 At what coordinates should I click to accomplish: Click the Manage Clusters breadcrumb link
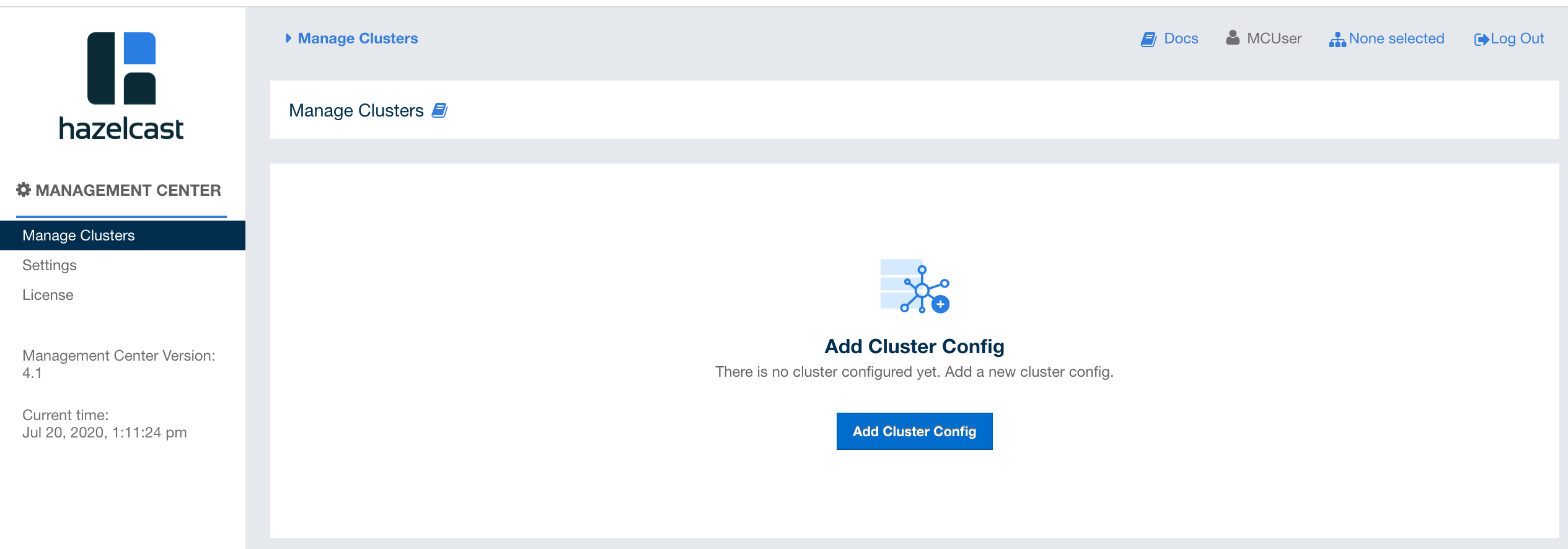[x=358, y=38]
